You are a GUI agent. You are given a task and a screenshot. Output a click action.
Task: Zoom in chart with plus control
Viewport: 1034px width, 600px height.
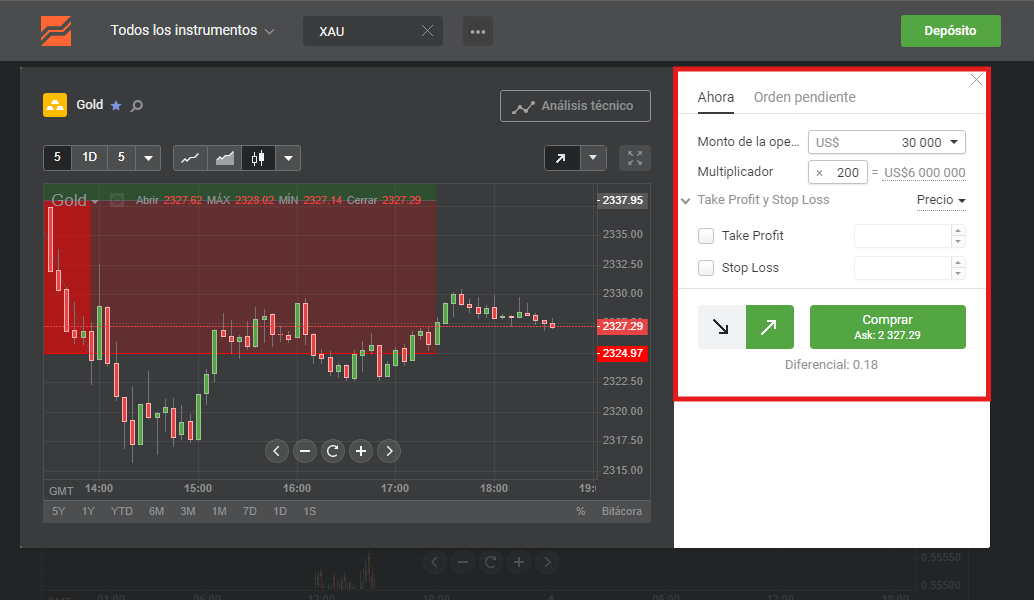tap(361, 451)
